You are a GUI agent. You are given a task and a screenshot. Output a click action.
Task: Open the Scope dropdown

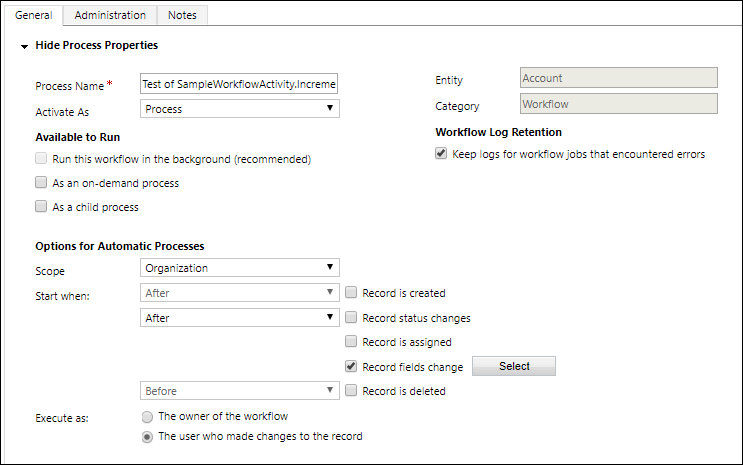240,268
